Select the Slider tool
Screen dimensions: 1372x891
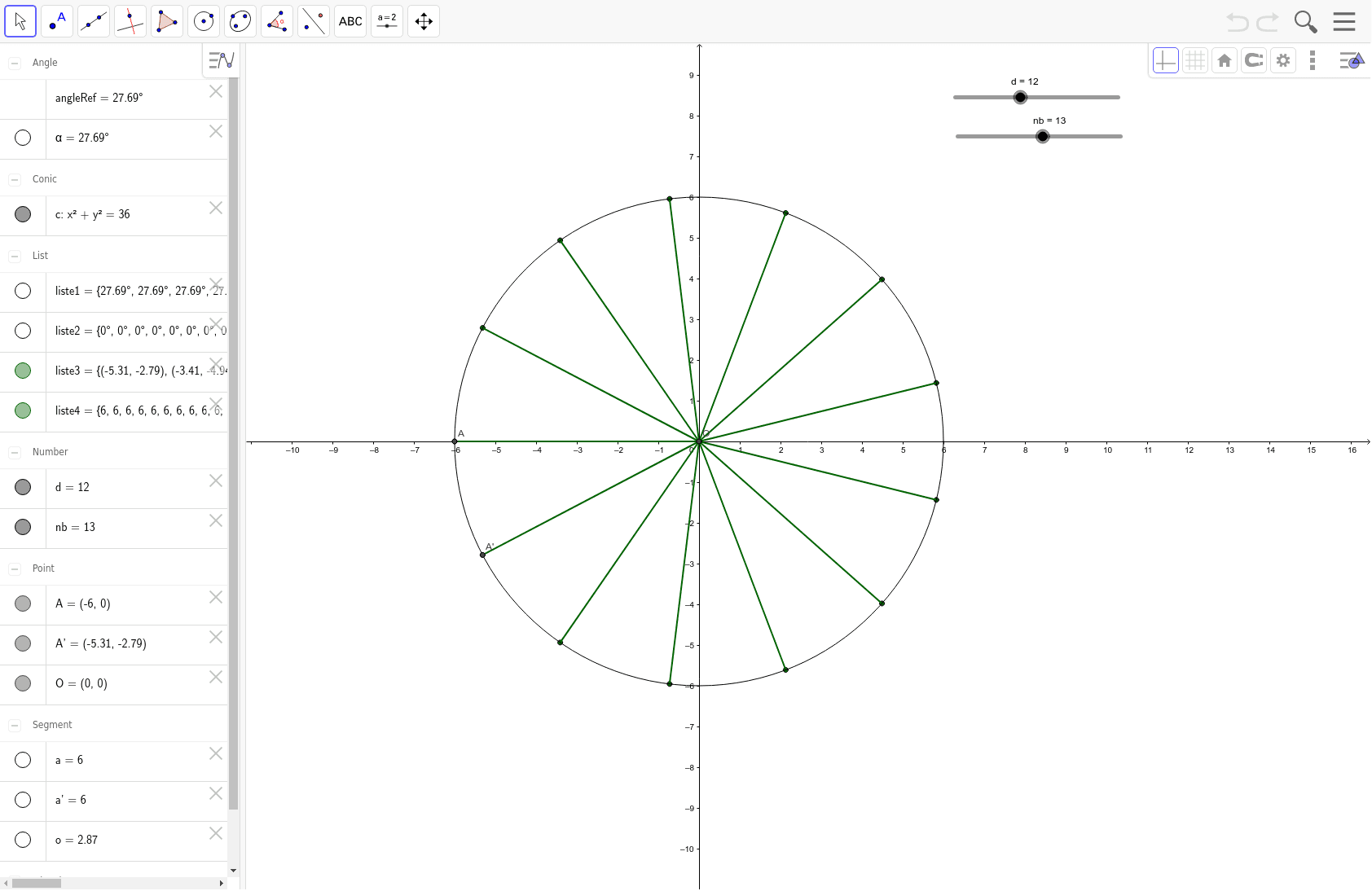point(387,21)
